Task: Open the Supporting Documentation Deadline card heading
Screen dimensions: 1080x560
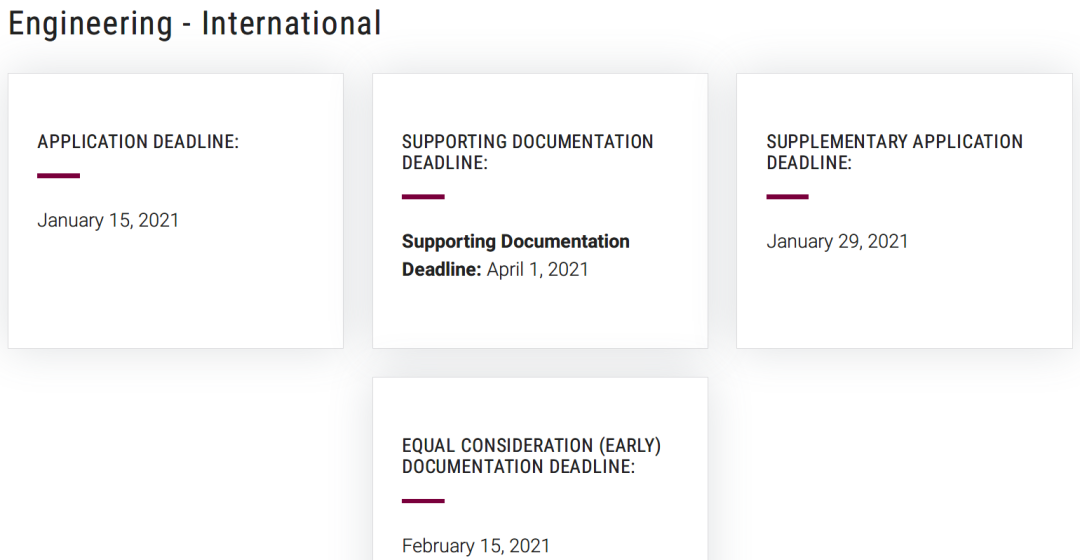Action: click(x=528, y=152)
